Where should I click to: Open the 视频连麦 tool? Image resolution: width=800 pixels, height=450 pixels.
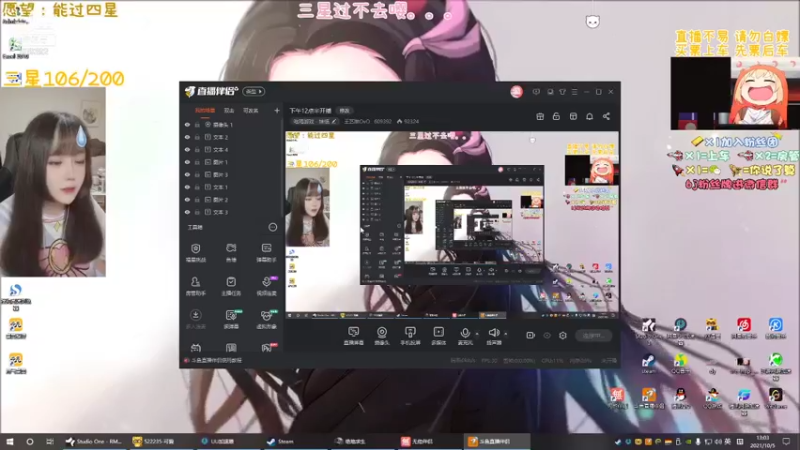tap(266, 286)
